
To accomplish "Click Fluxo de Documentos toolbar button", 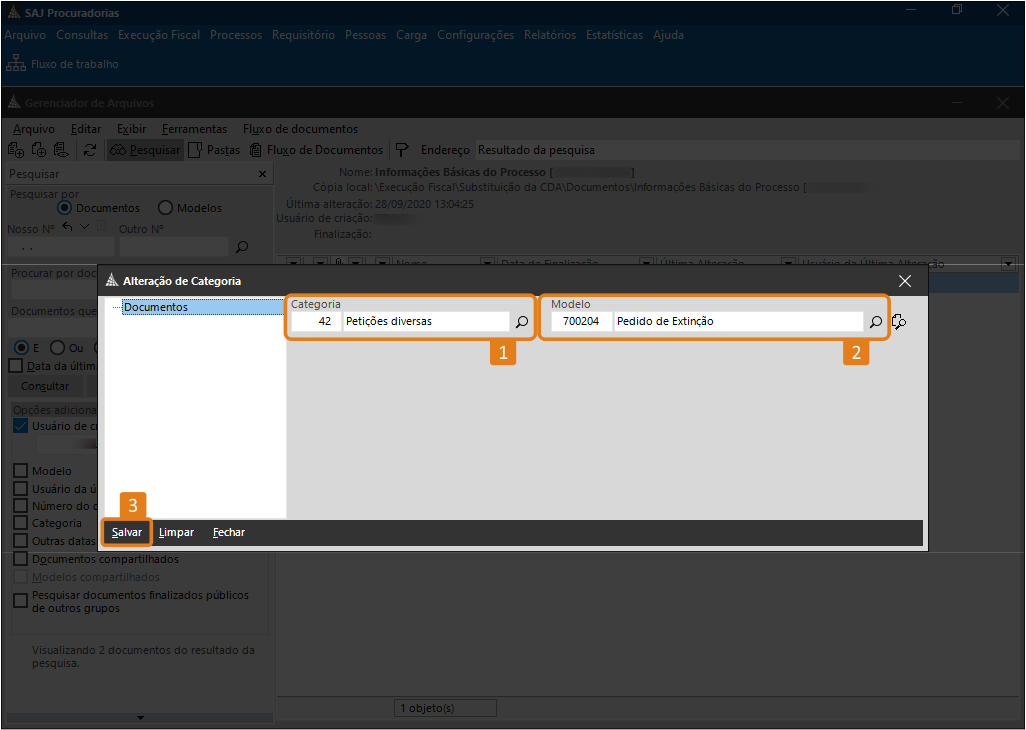I will coord(316,150).
